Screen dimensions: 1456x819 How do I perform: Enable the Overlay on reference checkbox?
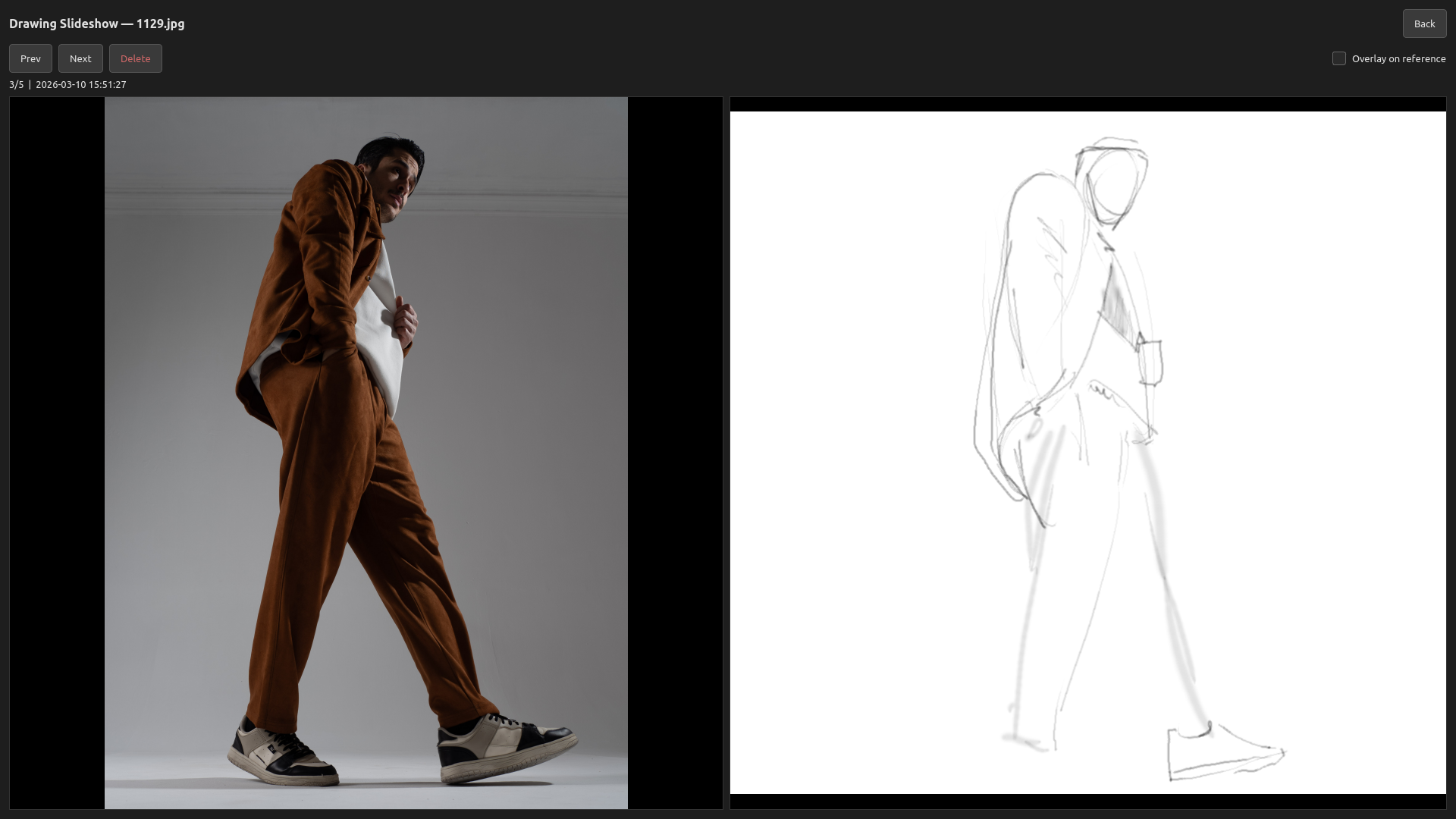1339,58
